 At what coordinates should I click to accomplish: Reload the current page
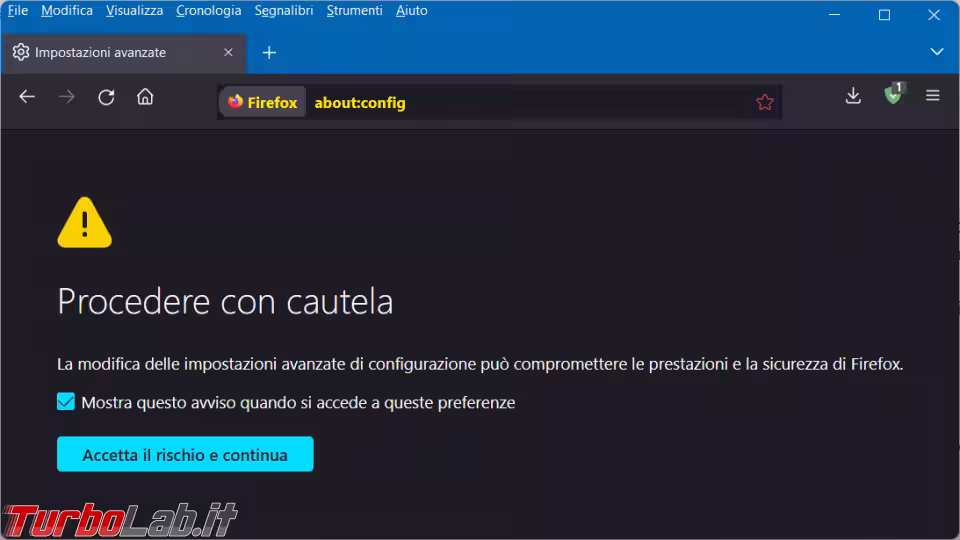click(x=106, y=97)
